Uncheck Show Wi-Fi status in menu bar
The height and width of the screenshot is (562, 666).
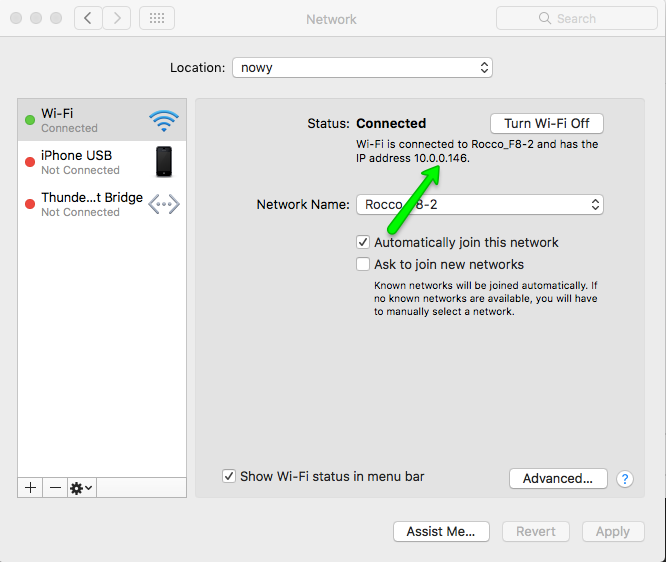[229, 476]
